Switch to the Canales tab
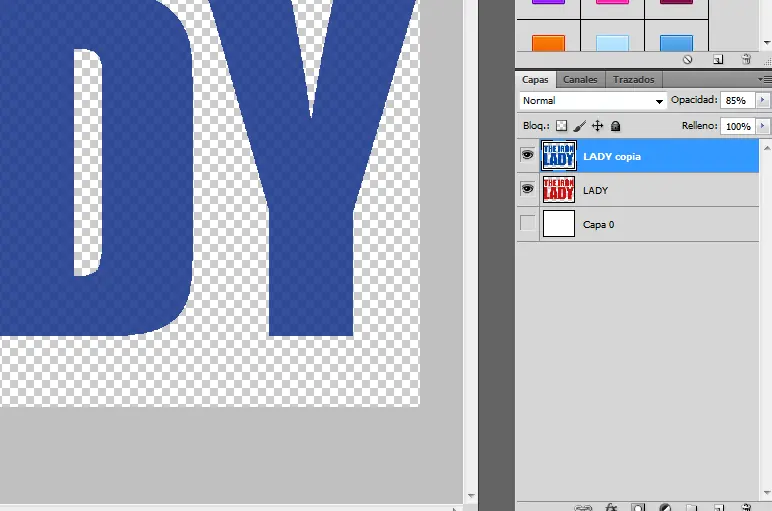 [580, 79]
